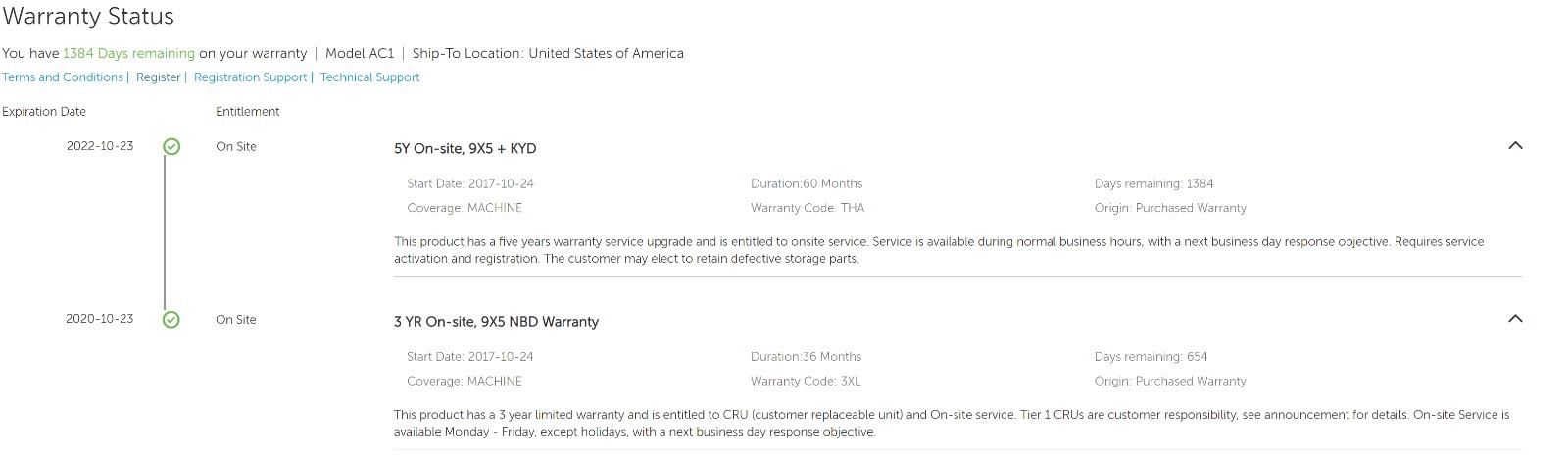Collapse the 5Y On-site, 9X5 + KYD section
1568x463 pixels.
(1515, 146)
